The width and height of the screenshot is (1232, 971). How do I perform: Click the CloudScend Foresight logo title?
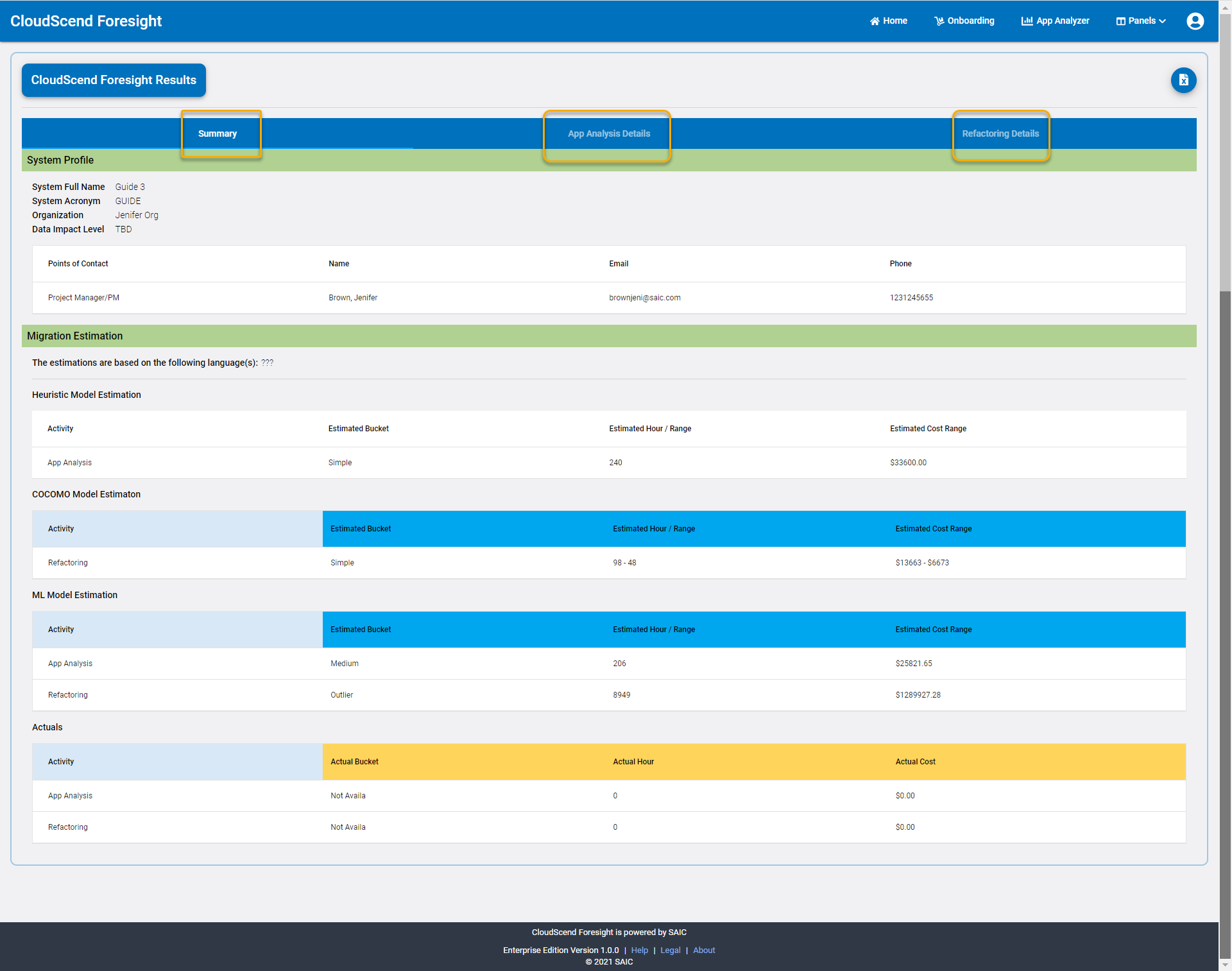tap(86, 21)
